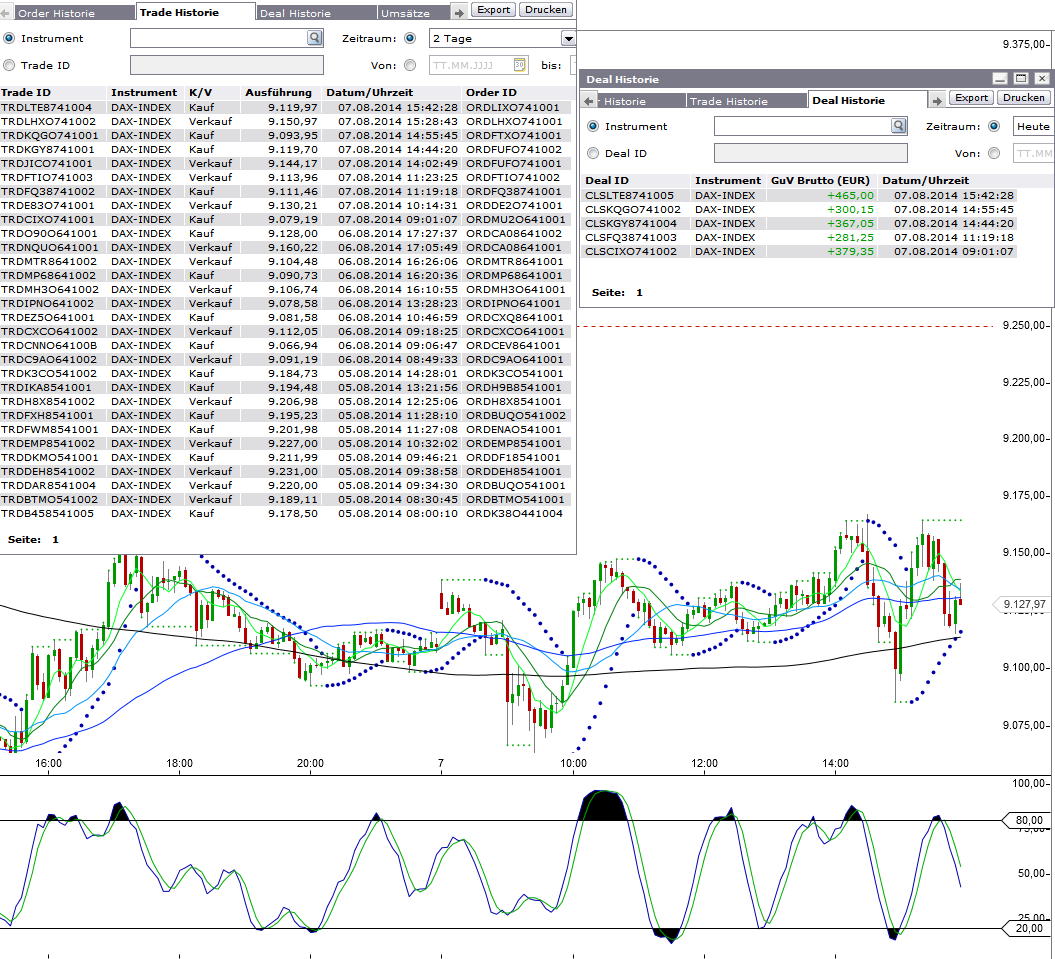Select trade row TRDNQUO641001
The height and width of the screenshot is (959, 1055).
point(285,247)
